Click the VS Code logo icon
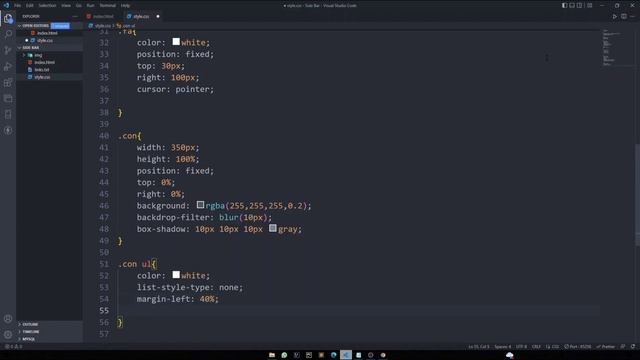Screen dimensions: 640x360 click(x=6, y=5)
